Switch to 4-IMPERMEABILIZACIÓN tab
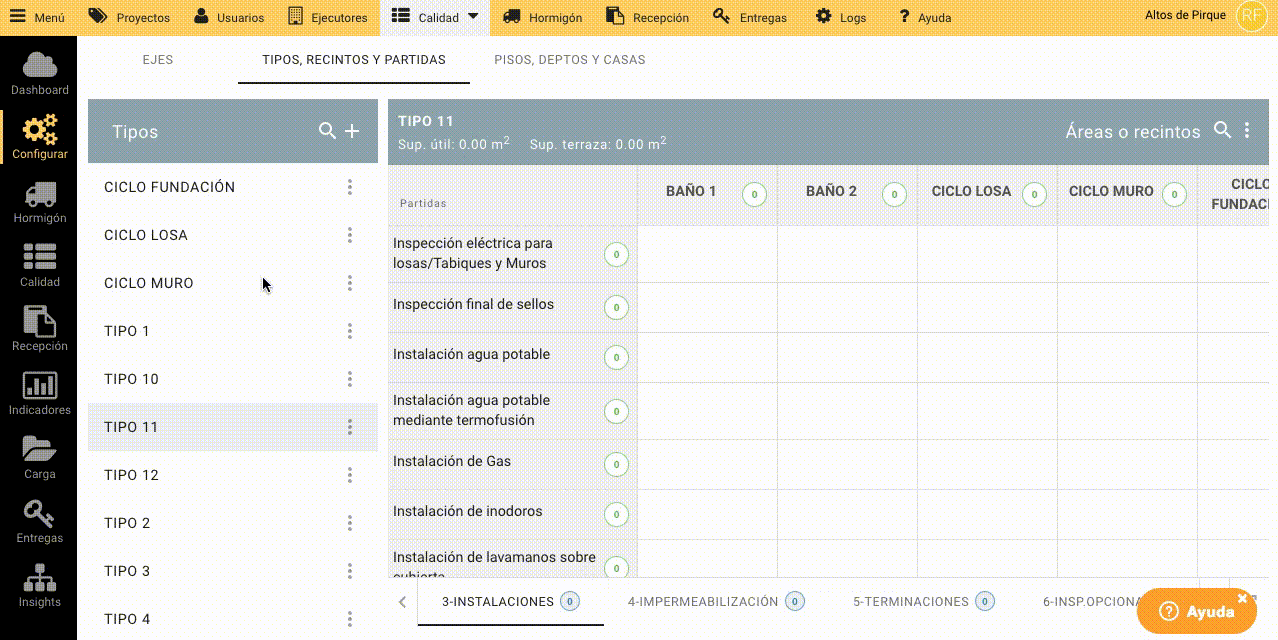 tap(702, 602)
